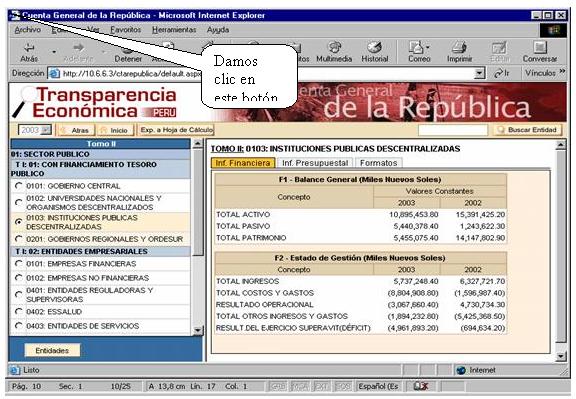Viewport: 576px width, 399px height.
Task: Click the Entidades button
Action: click(52, 351)
